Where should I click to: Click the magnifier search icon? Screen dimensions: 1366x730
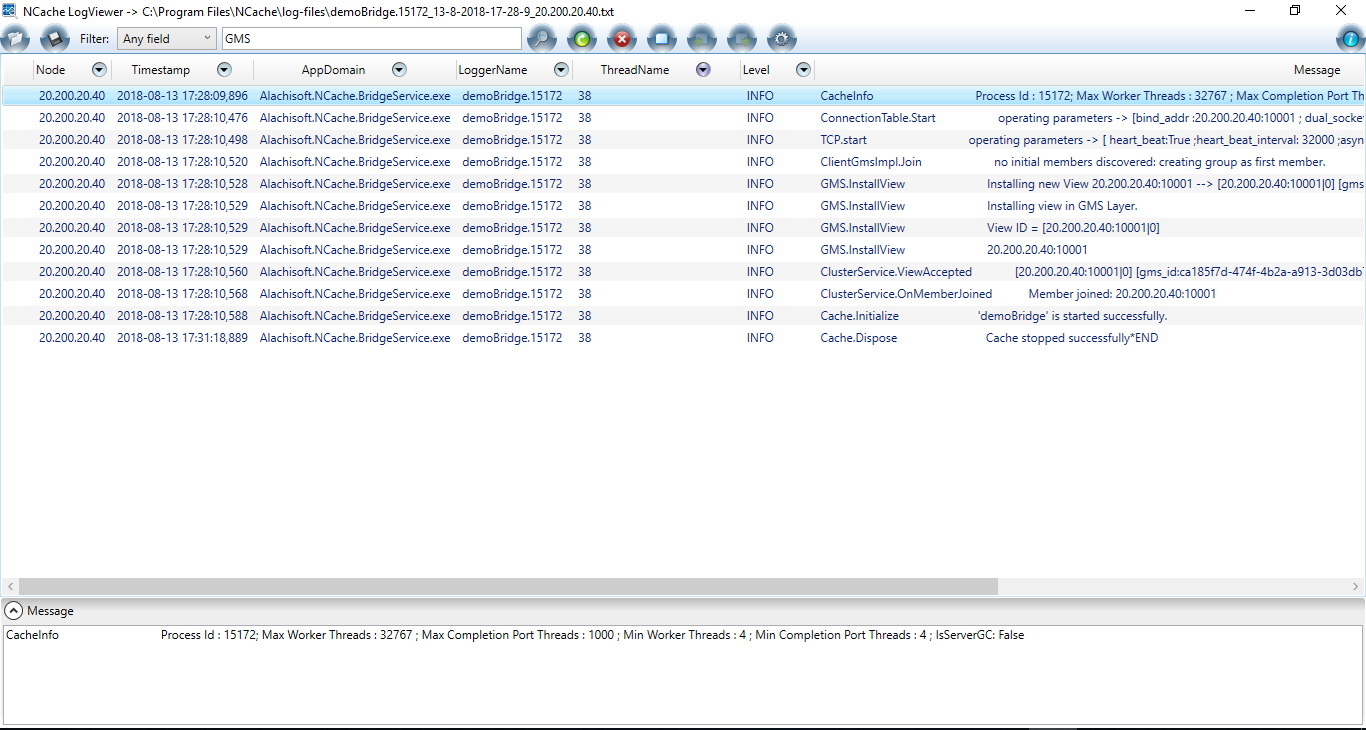coord(542,39)
